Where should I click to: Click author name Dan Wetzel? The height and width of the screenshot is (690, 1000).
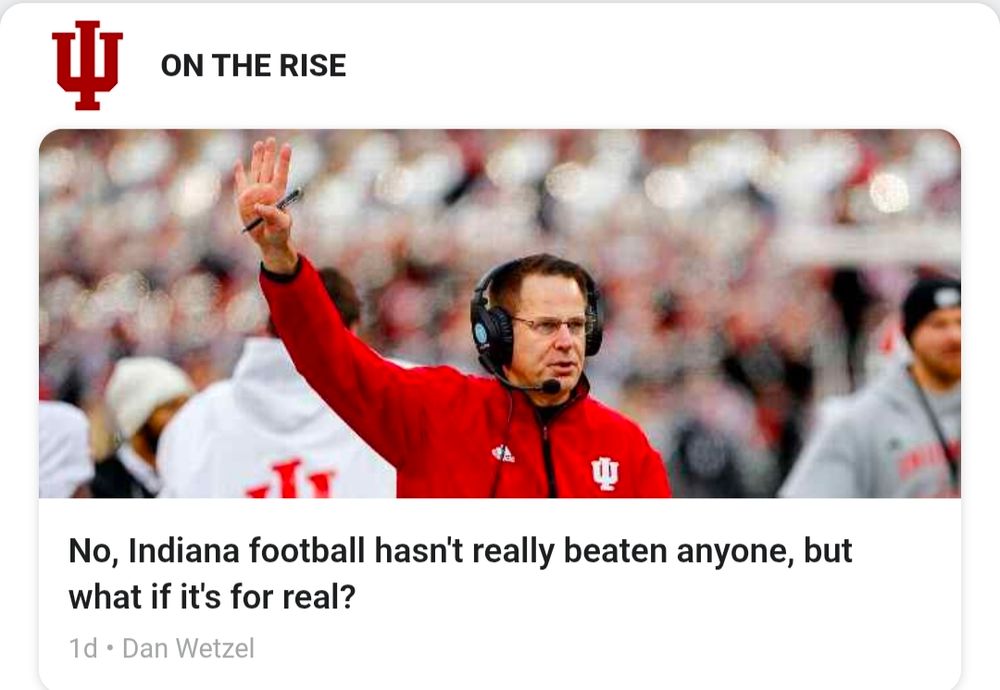[x=198, y=648]
